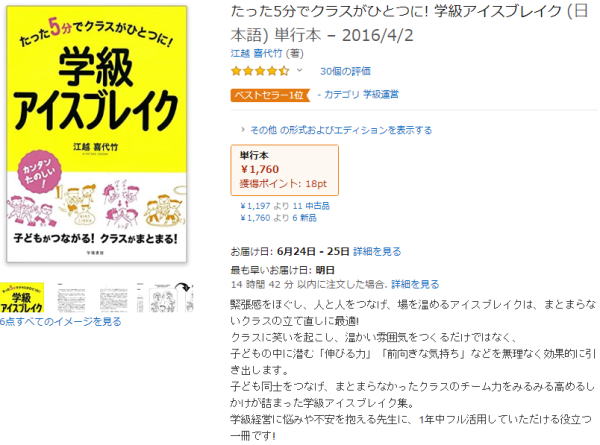Open the star rating dropdown chevron
The width and height of the screenshot is (600, 445).
[x=300, y=70]
